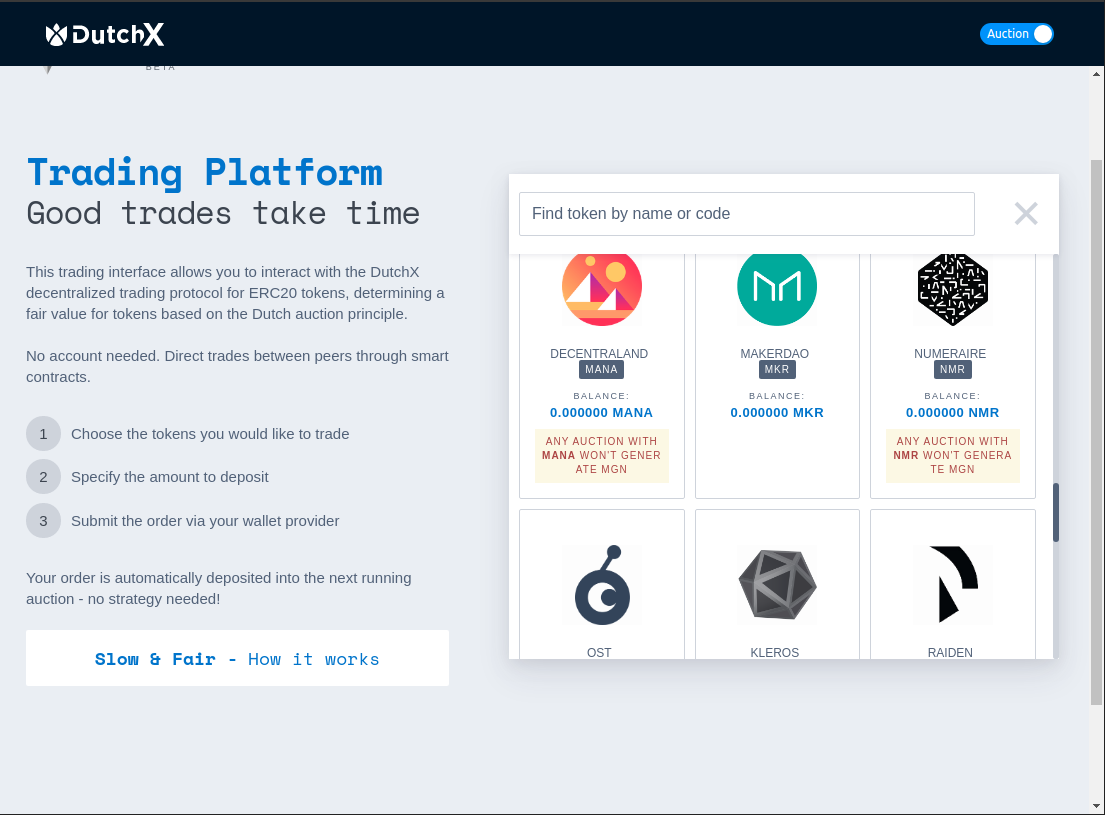1105x815 pixels.
Task: Click the NMR won't generate MGN warning
Action: 952,455
